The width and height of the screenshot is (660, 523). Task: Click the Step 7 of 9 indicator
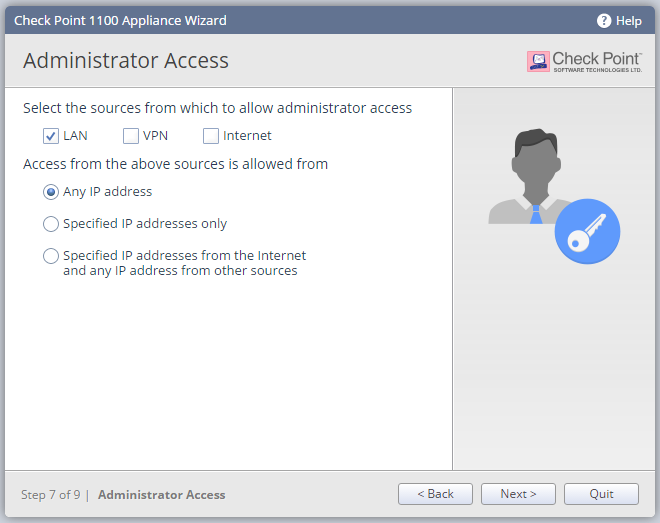[x=51, y=494]
